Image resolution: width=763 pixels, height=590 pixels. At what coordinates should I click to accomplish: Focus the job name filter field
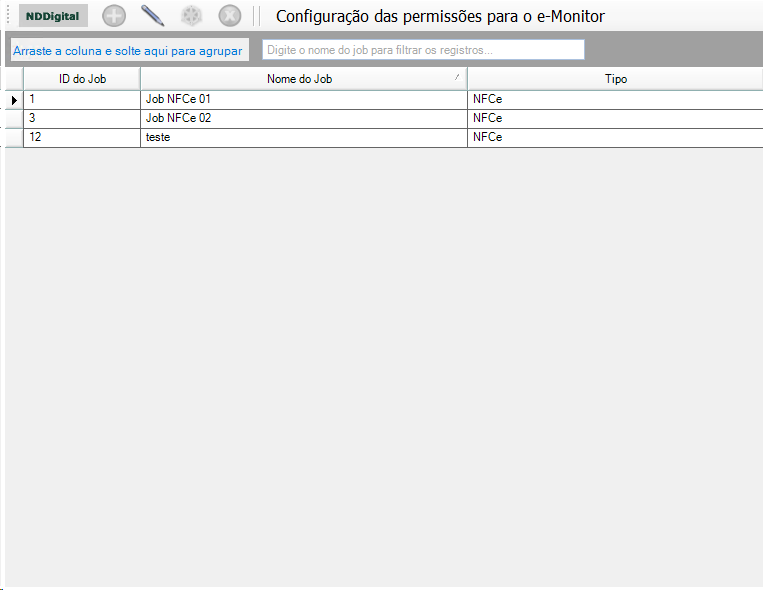point(423,50)
